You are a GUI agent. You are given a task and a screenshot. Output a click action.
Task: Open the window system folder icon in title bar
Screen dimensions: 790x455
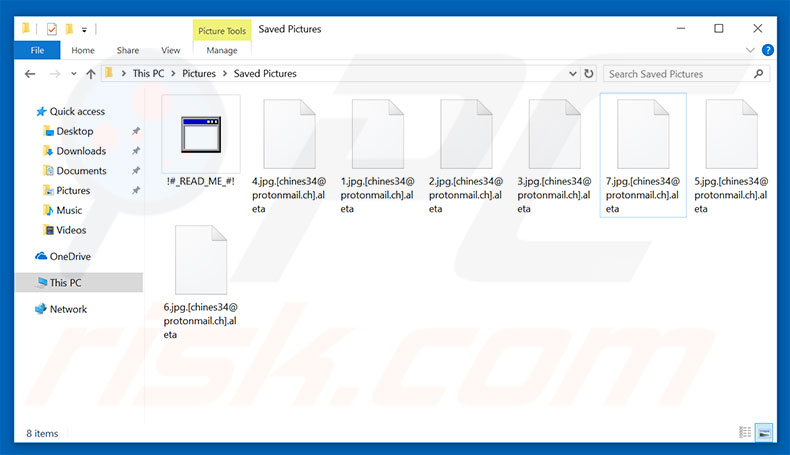pyautogui.click(x=26, y=29)
